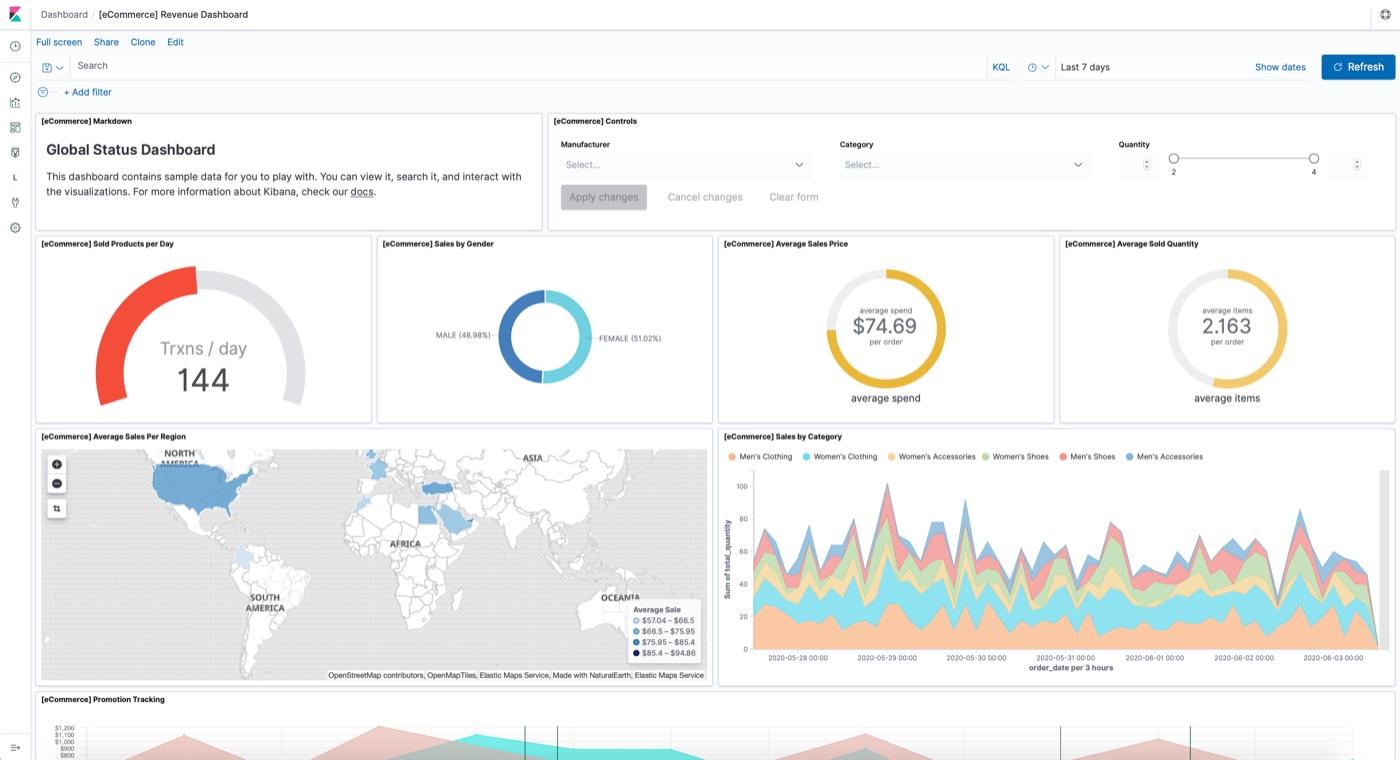Screen dimensions: 1400x760
Task: Click the FEMALE (51.02%) donut label
Action: [630, 338]
